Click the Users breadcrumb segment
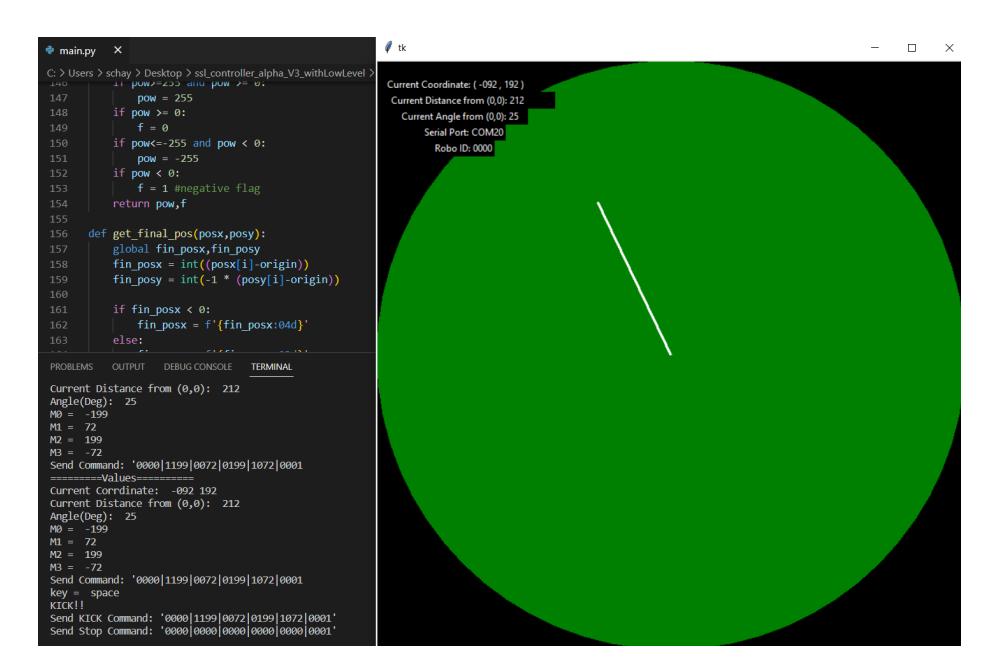 tap(81, 73)
